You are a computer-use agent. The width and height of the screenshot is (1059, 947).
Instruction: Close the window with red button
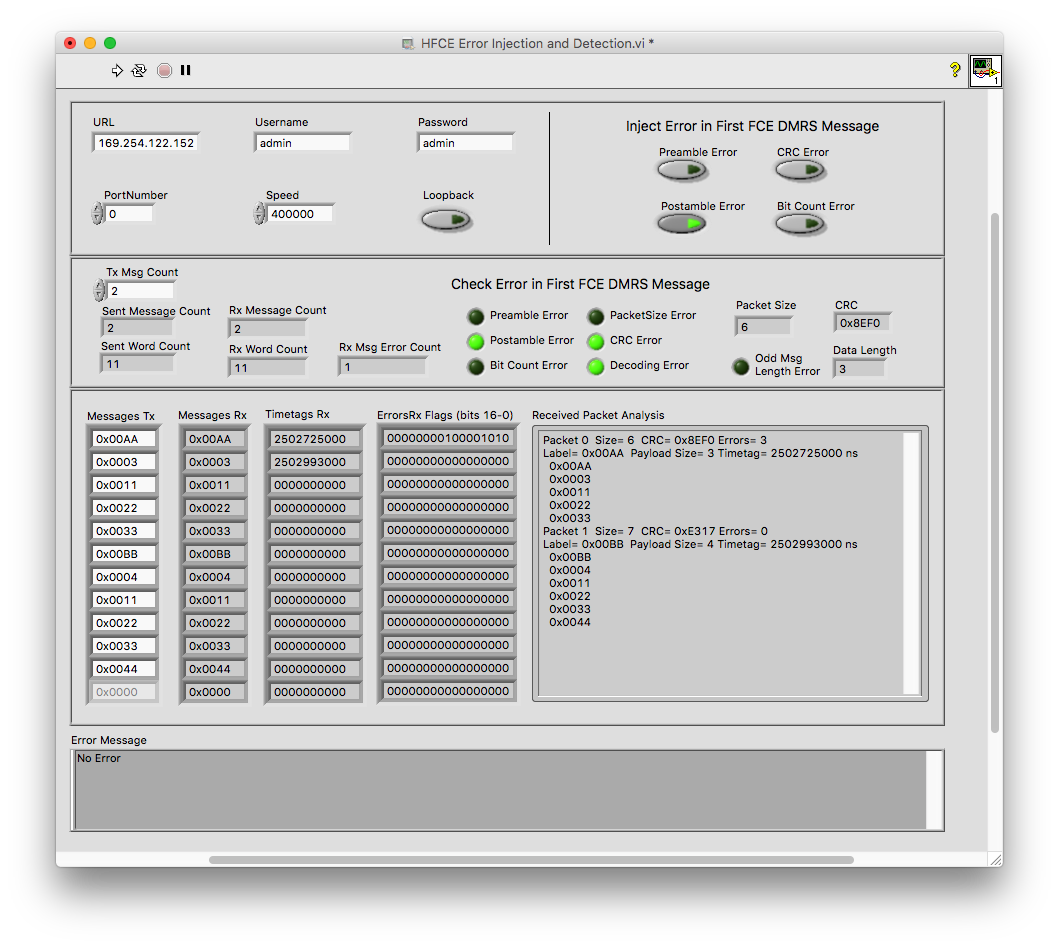click(70, 43)
